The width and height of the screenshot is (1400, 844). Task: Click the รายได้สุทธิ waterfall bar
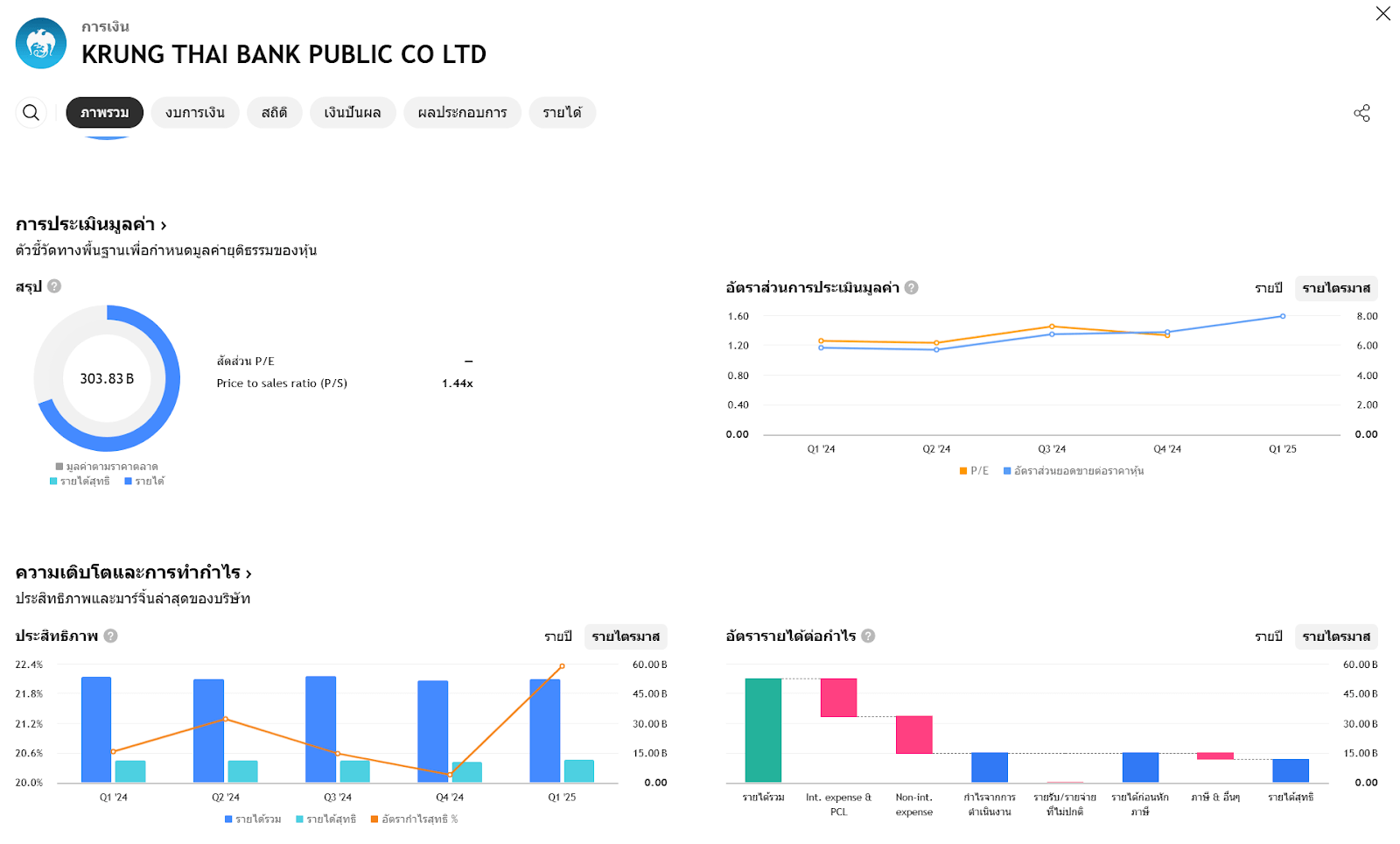tap(1291, 770)
